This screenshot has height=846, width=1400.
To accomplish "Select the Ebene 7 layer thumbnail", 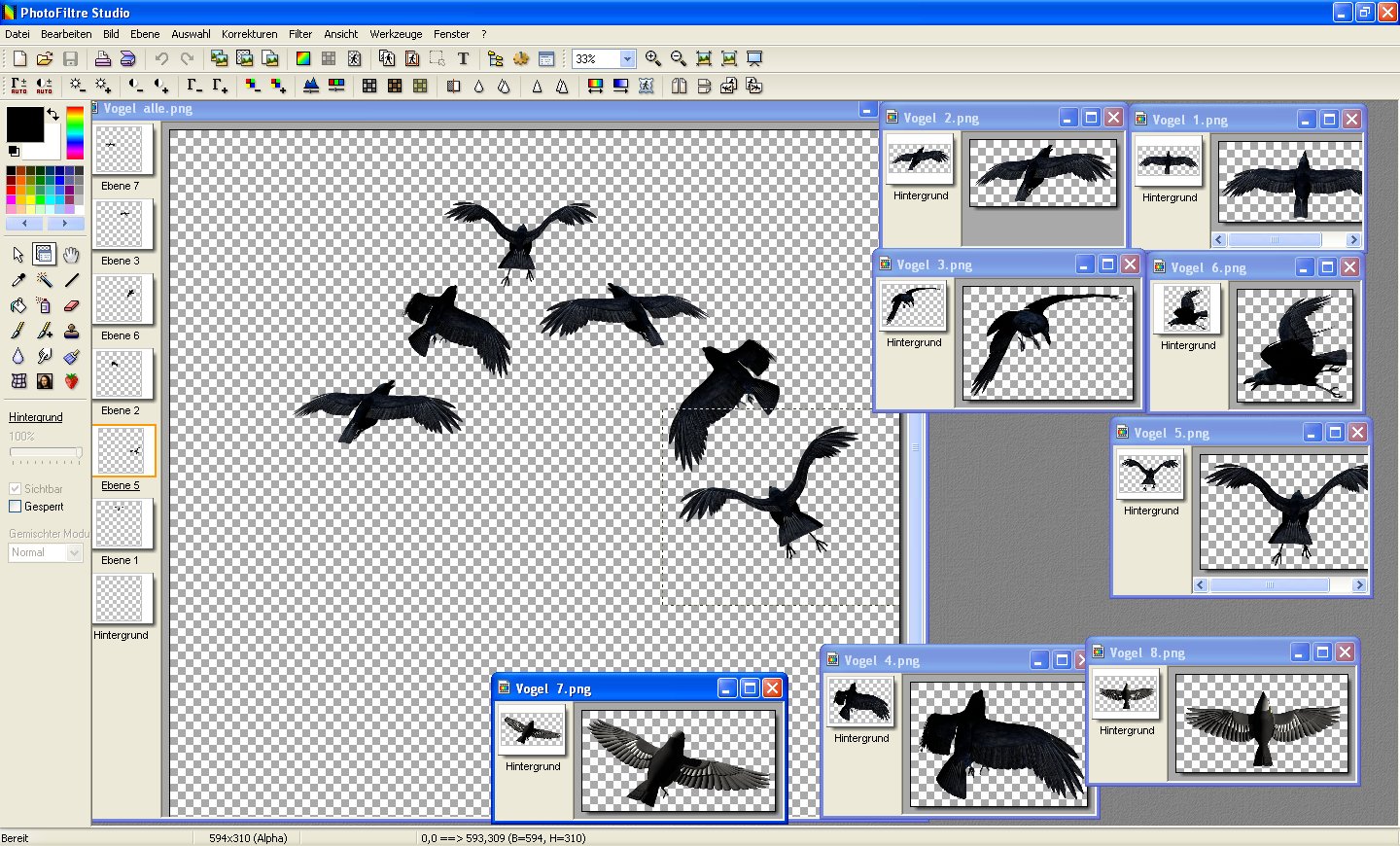I will pos(122,150).
